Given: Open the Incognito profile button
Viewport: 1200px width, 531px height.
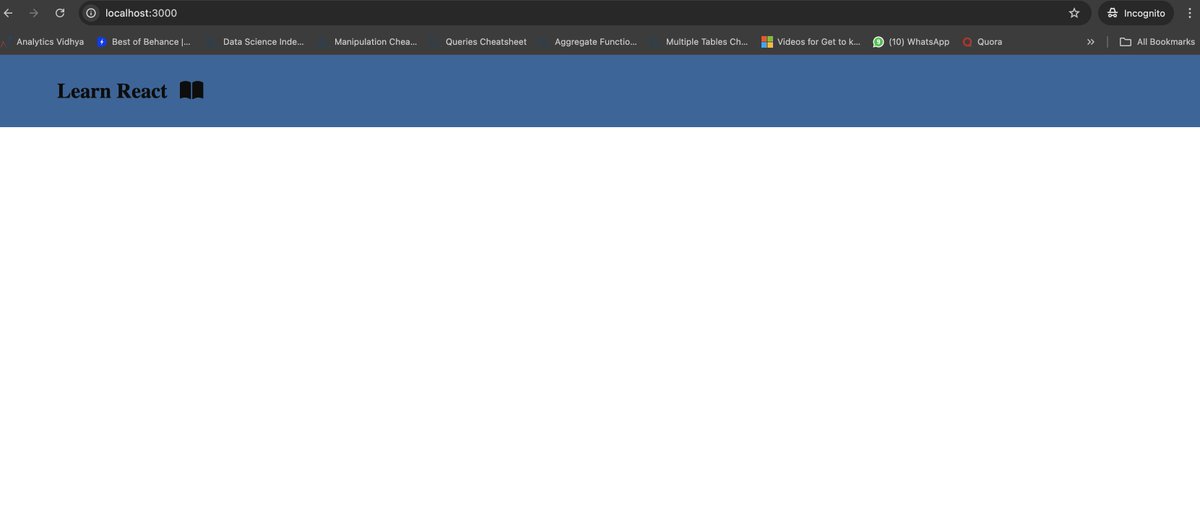Looking at the screenshot, I should click(1135, 13).
